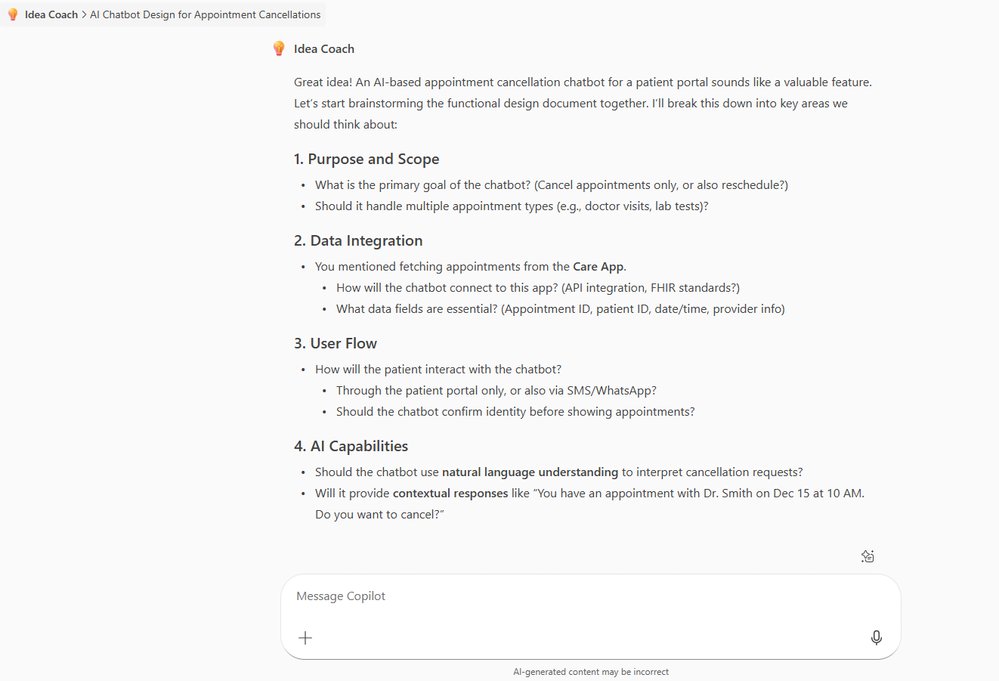
Task: Select the '1. Purpose and Scope' heading
Action: click(366, 159)
